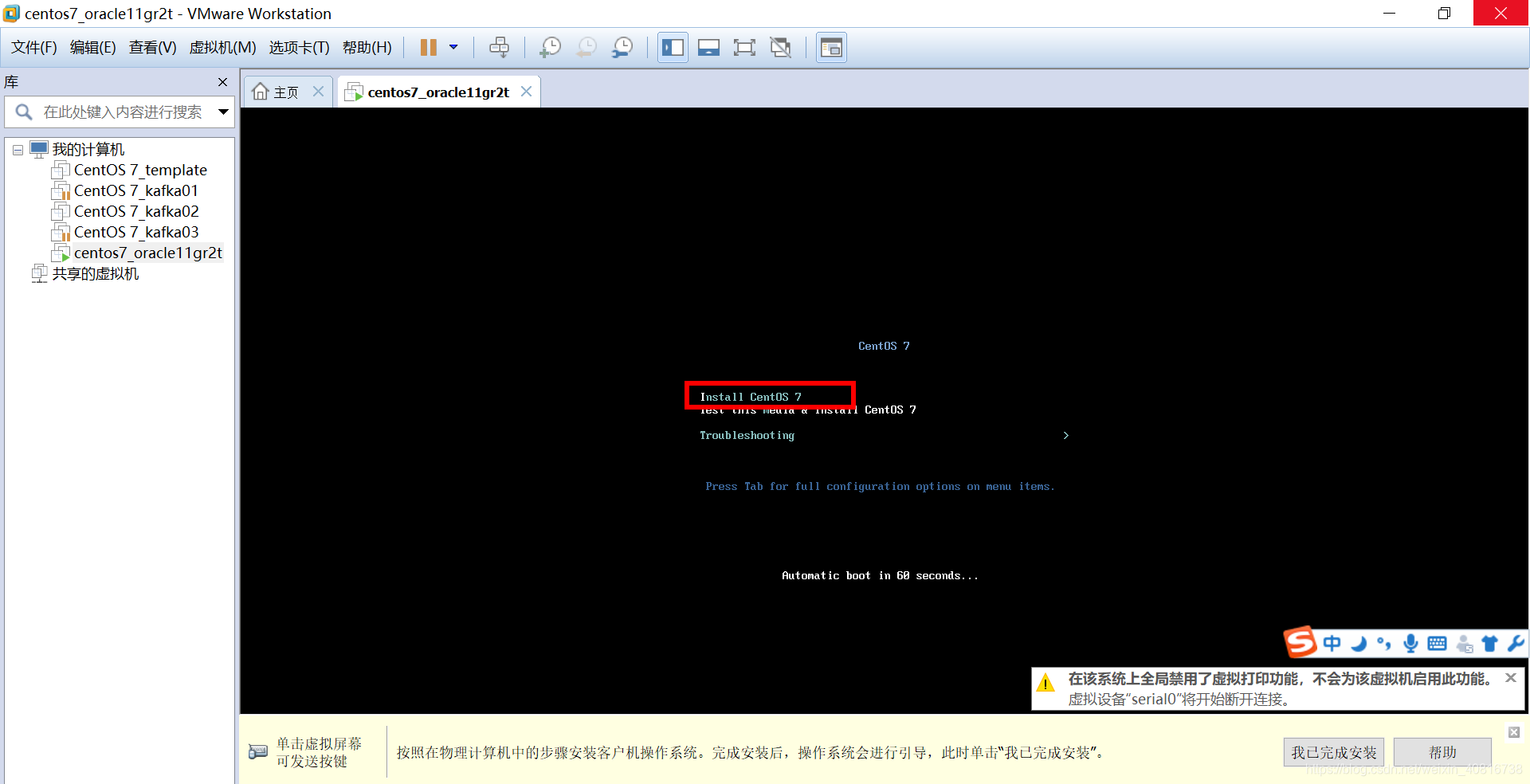Image resolution: width=1530 pixels, height=784 pixels.
Task: Click the 帮助 button in install bar
Action: point(1442,752)
